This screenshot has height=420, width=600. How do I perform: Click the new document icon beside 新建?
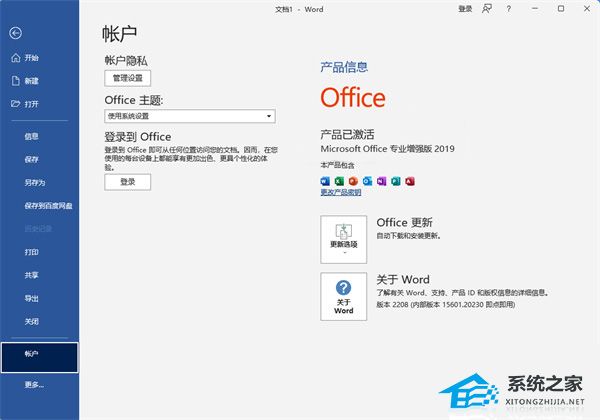pyautogui.click(x=15, y=81)
